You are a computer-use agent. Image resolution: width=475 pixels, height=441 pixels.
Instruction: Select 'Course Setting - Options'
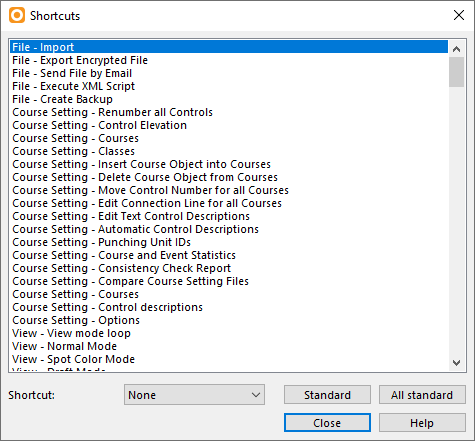229,320
